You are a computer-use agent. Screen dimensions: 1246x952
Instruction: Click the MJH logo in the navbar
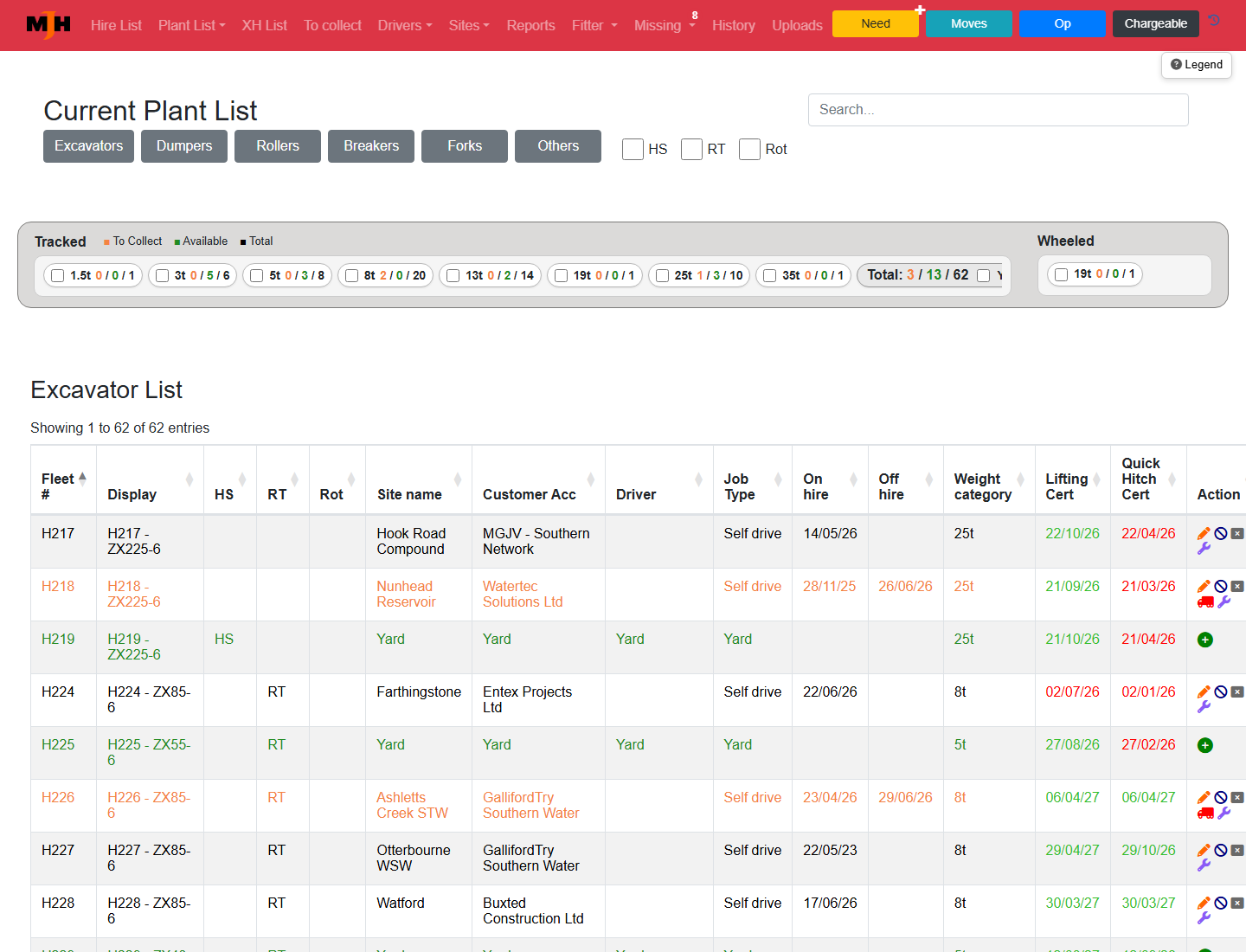48,24
